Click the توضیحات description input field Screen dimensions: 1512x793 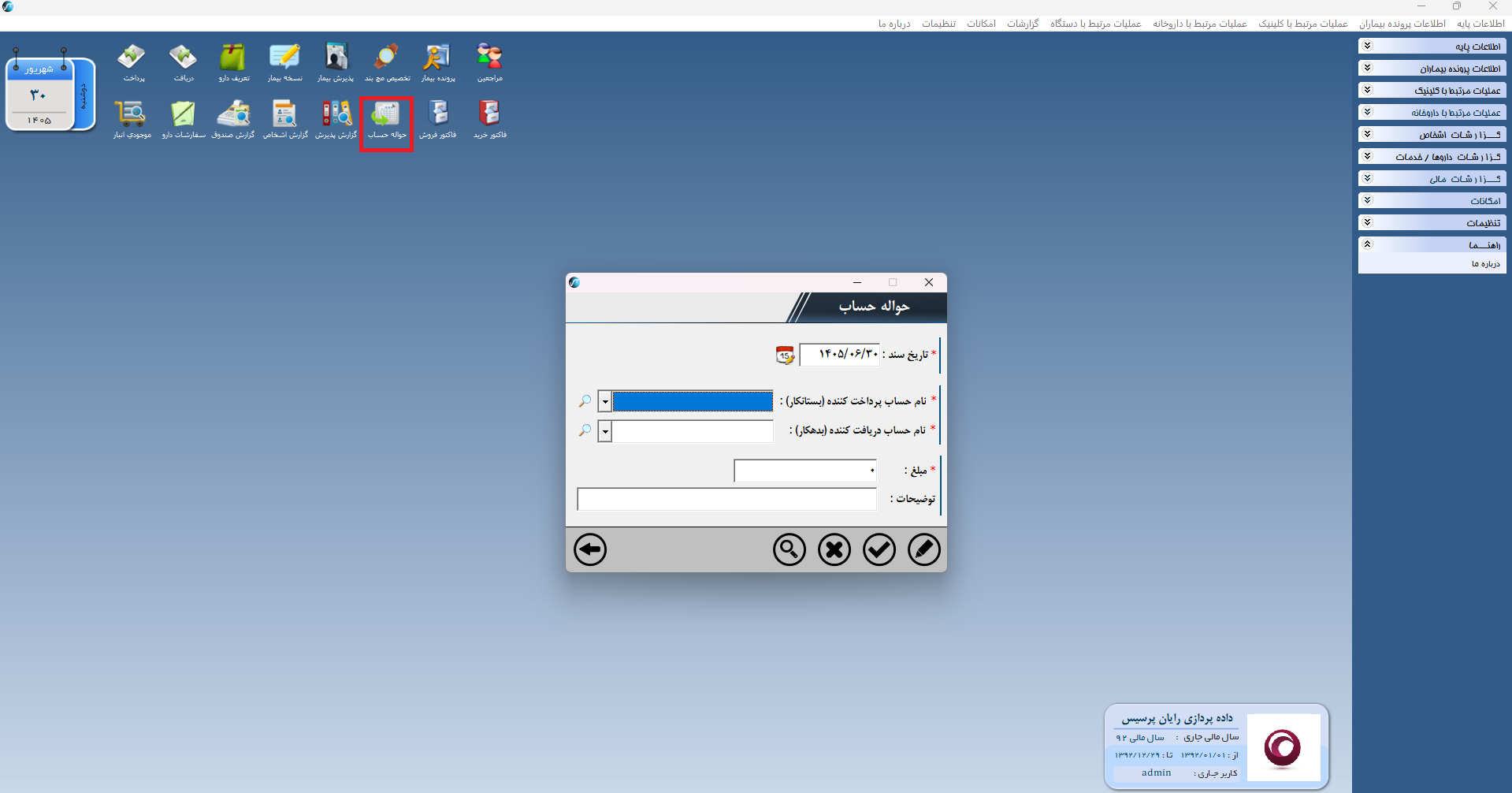coord(726,499)
